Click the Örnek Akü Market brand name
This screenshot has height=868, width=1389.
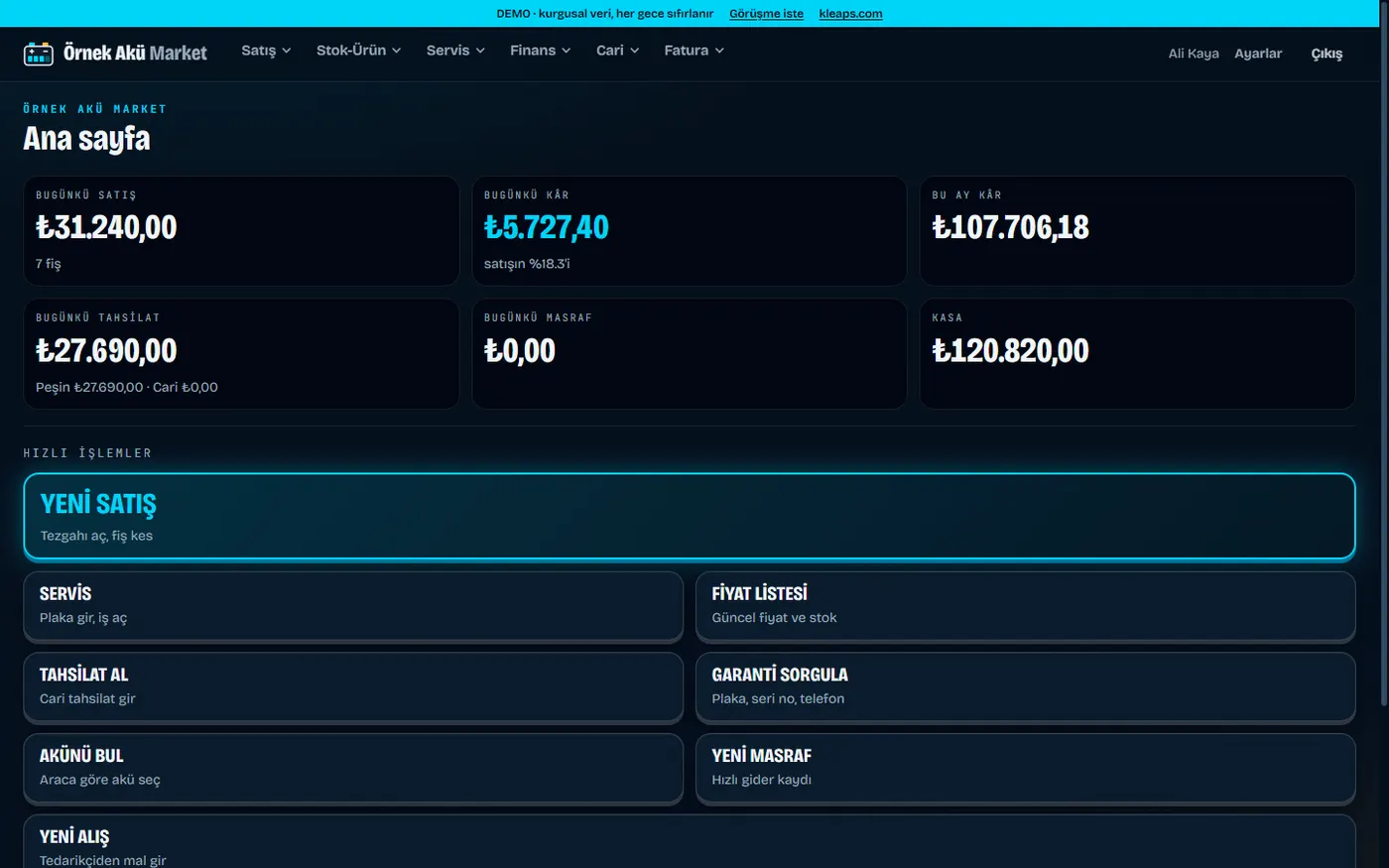[x=135, y=54]
